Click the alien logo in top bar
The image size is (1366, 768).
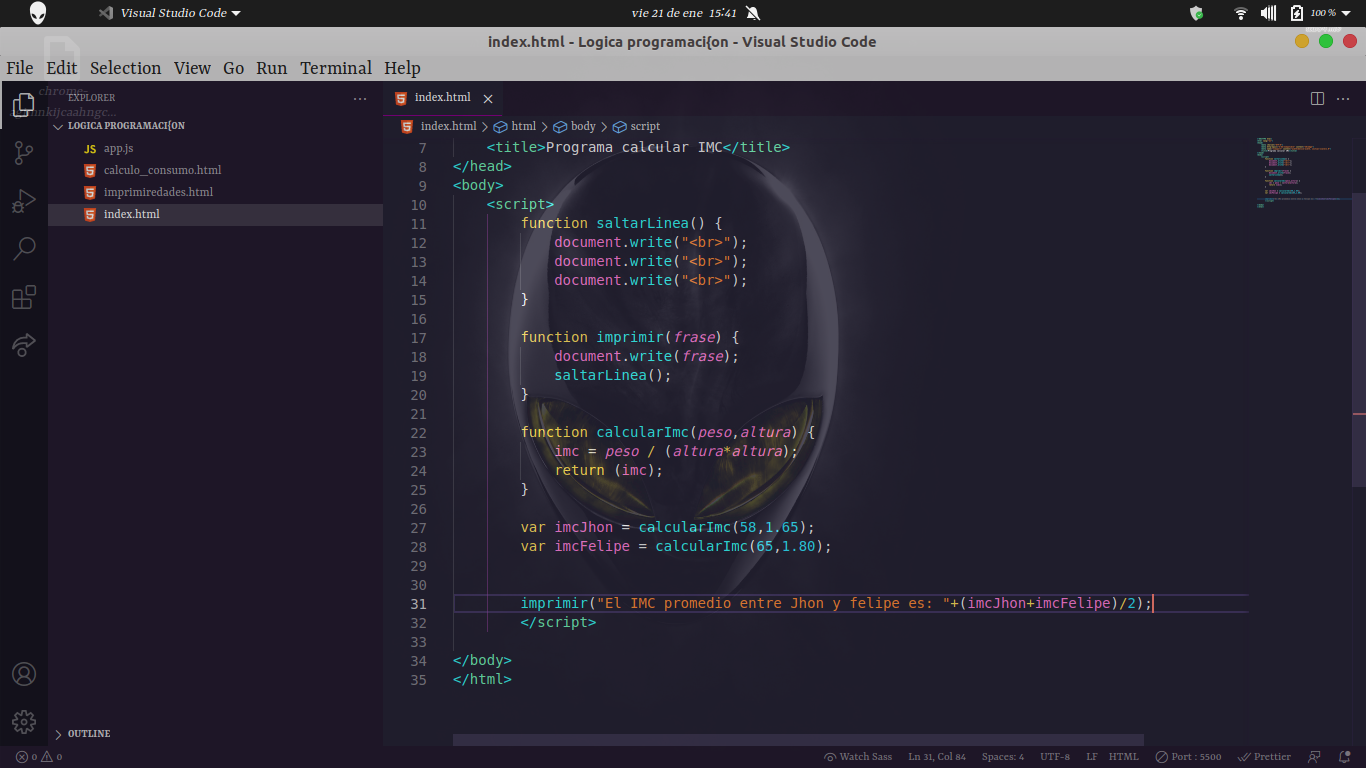pyautogui.click(x=38, y=13)
